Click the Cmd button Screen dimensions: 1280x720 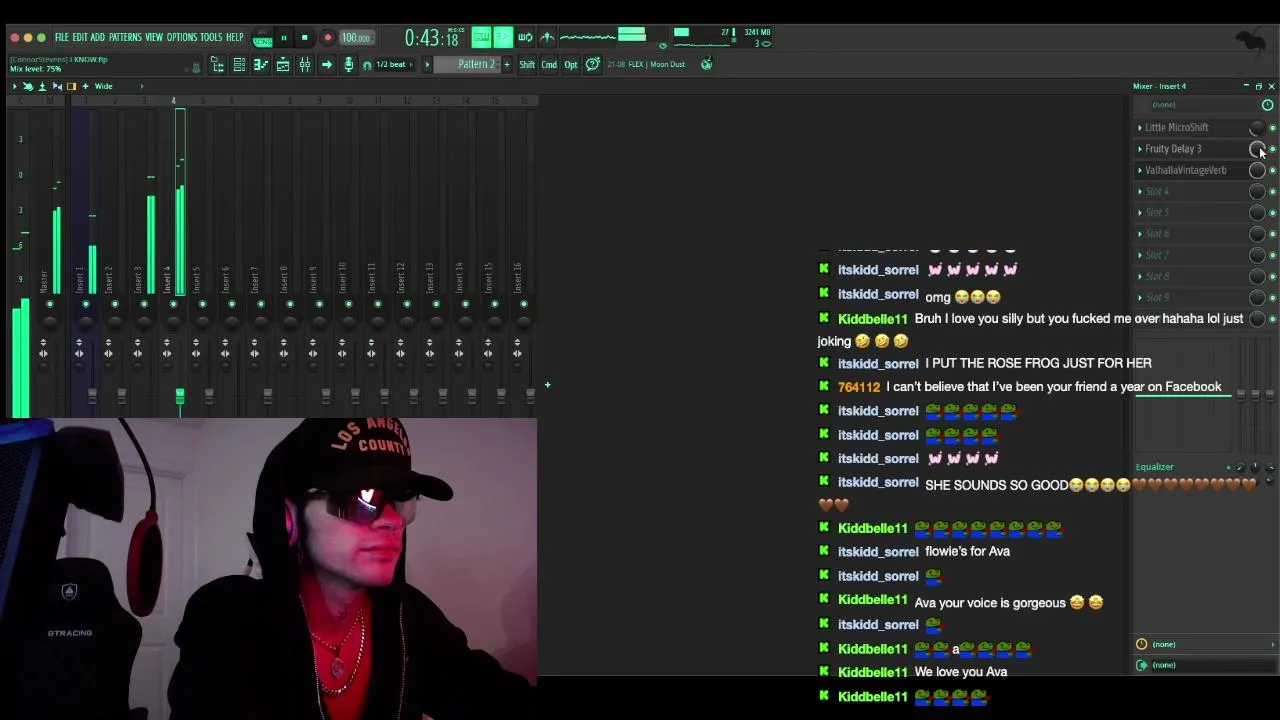[549, 65]
